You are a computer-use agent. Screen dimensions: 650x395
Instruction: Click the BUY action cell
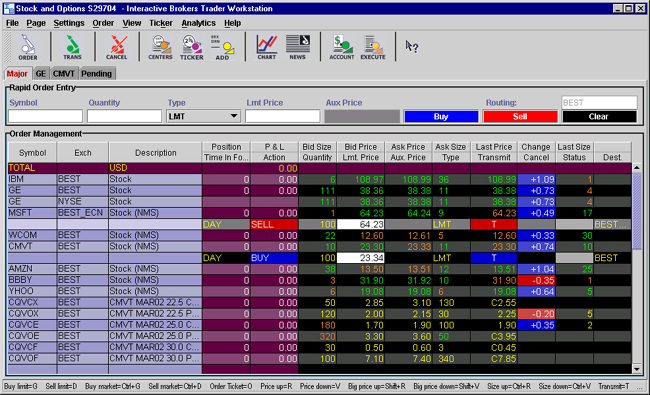pos(274,258)
